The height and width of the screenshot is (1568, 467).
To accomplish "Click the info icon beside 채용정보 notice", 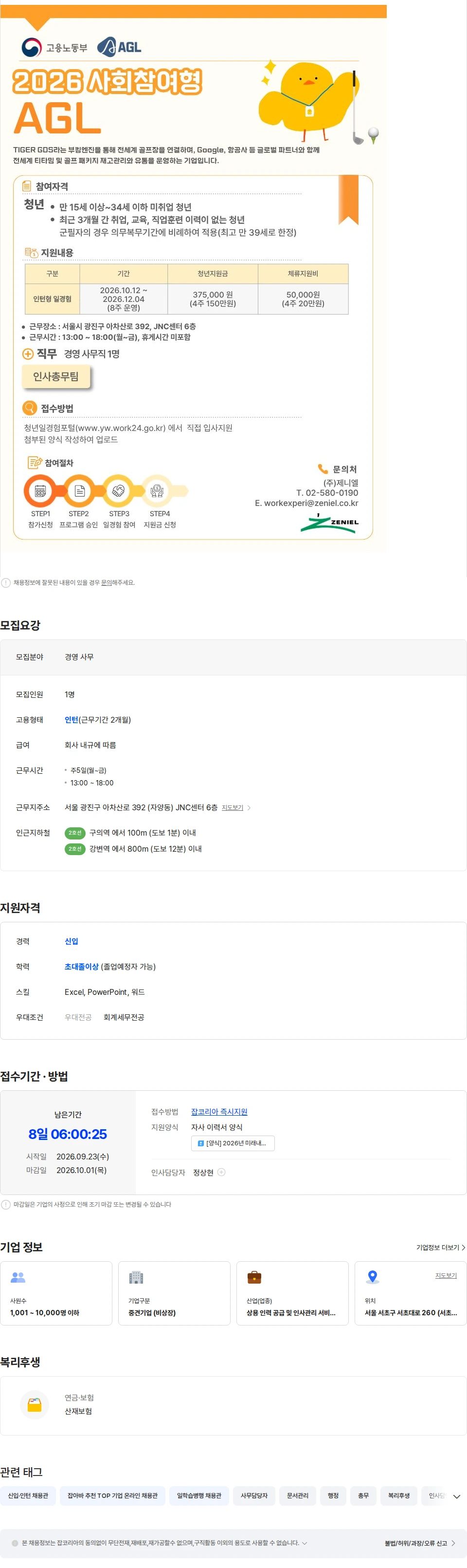I will click(x=5, y=582).
